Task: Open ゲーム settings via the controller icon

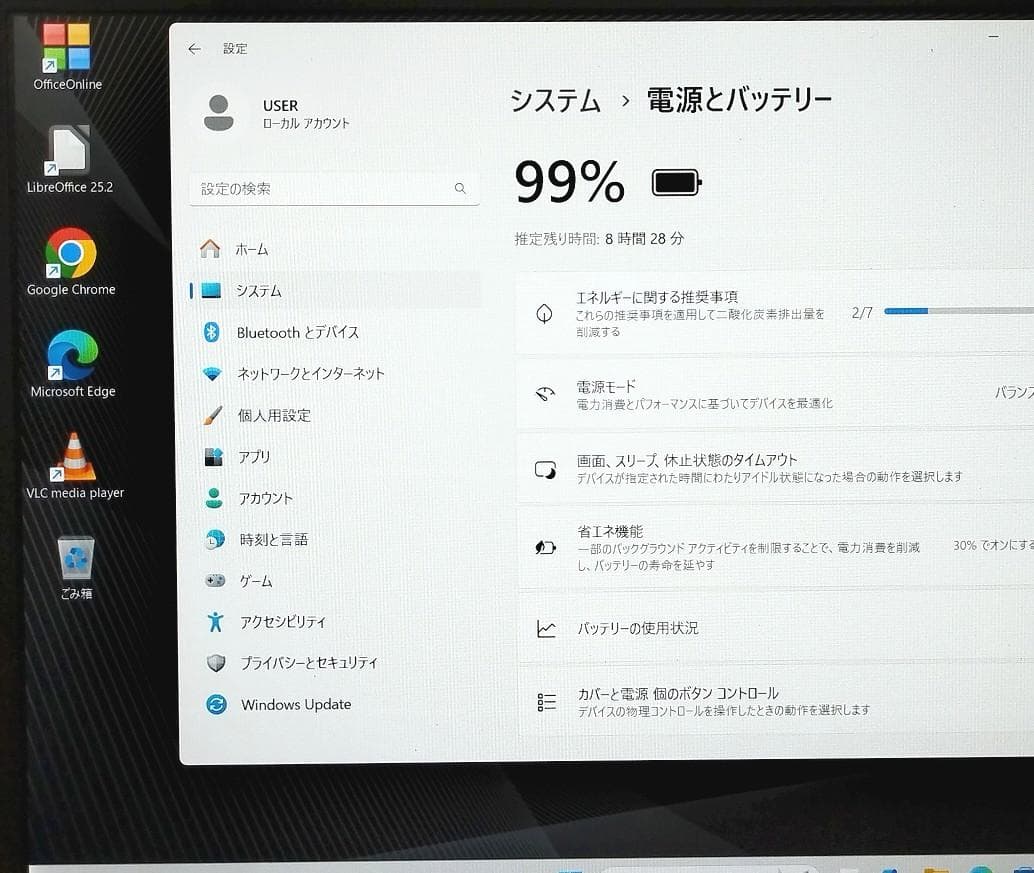Action: tap(216, 580)
